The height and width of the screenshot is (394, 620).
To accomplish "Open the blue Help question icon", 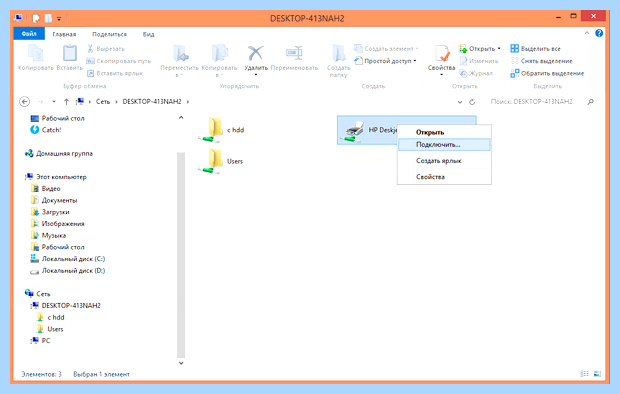I will [x=599, y=33].
